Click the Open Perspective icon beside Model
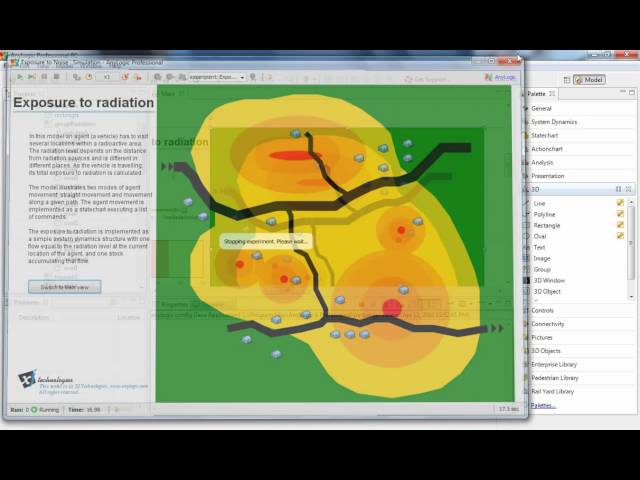Viewport: 640px width, 480px height. coord(567,80)
